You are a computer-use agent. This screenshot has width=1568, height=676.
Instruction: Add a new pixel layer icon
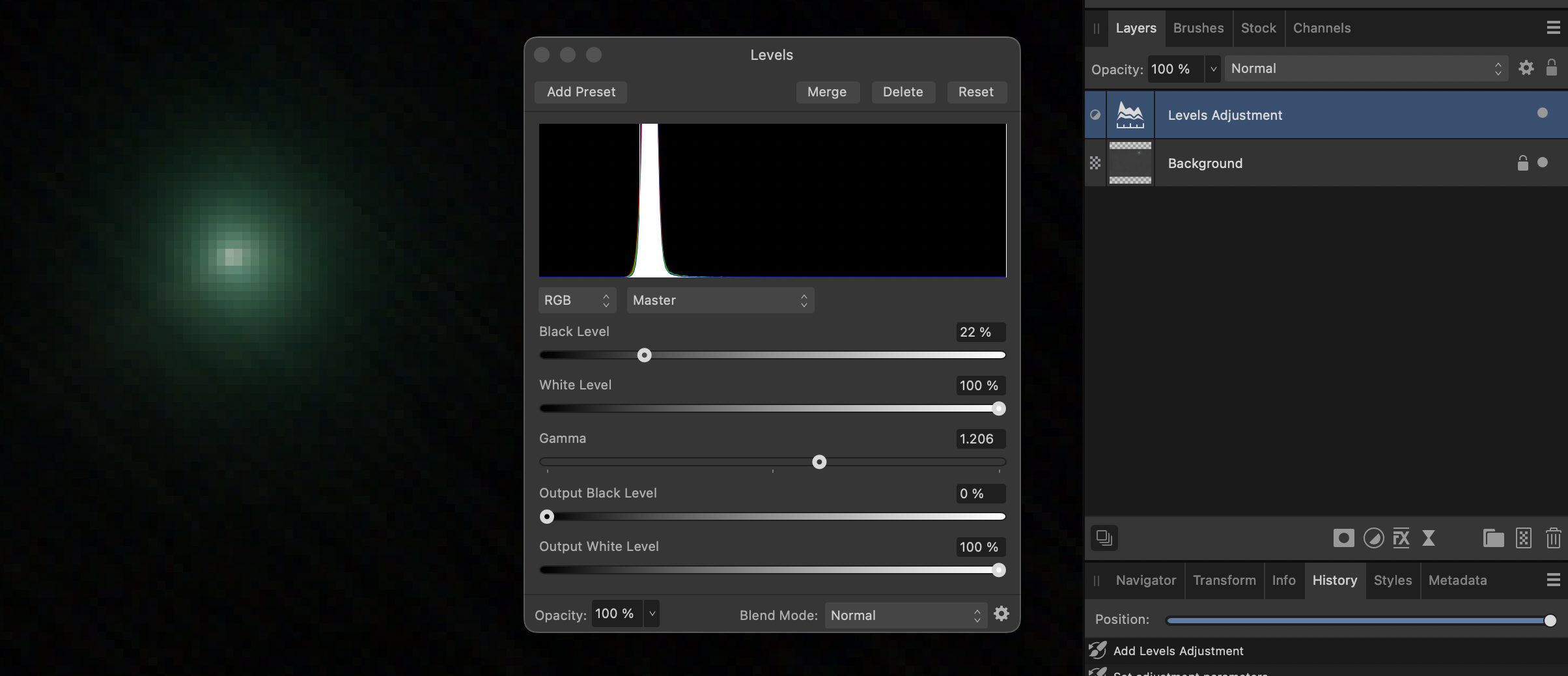1524,538
